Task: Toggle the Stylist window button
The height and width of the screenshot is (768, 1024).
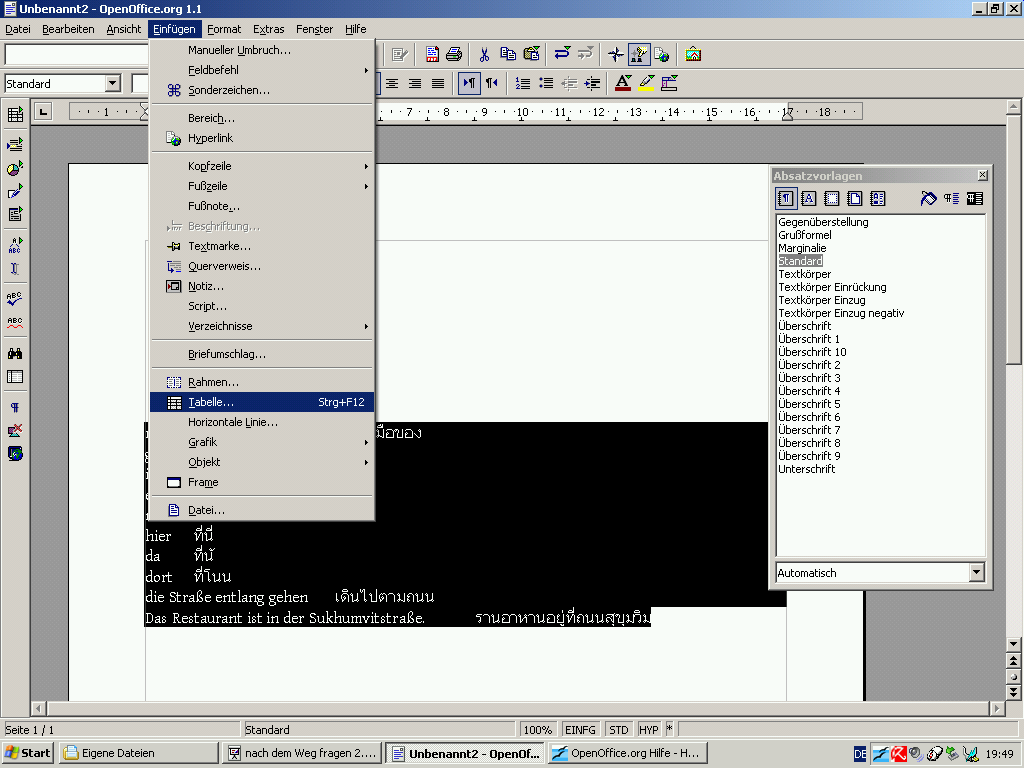Action: 639,54
